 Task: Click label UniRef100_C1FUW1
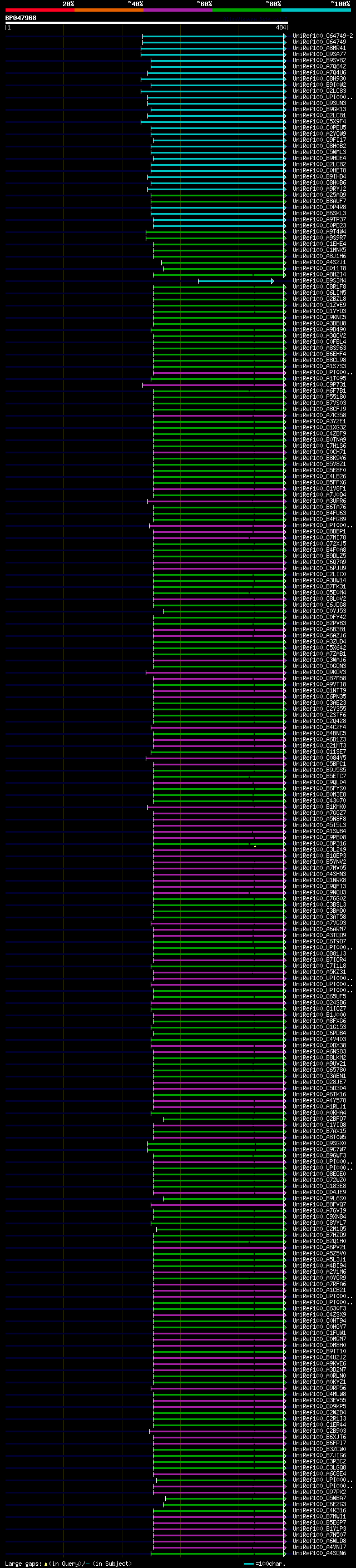pos(319,1333)
